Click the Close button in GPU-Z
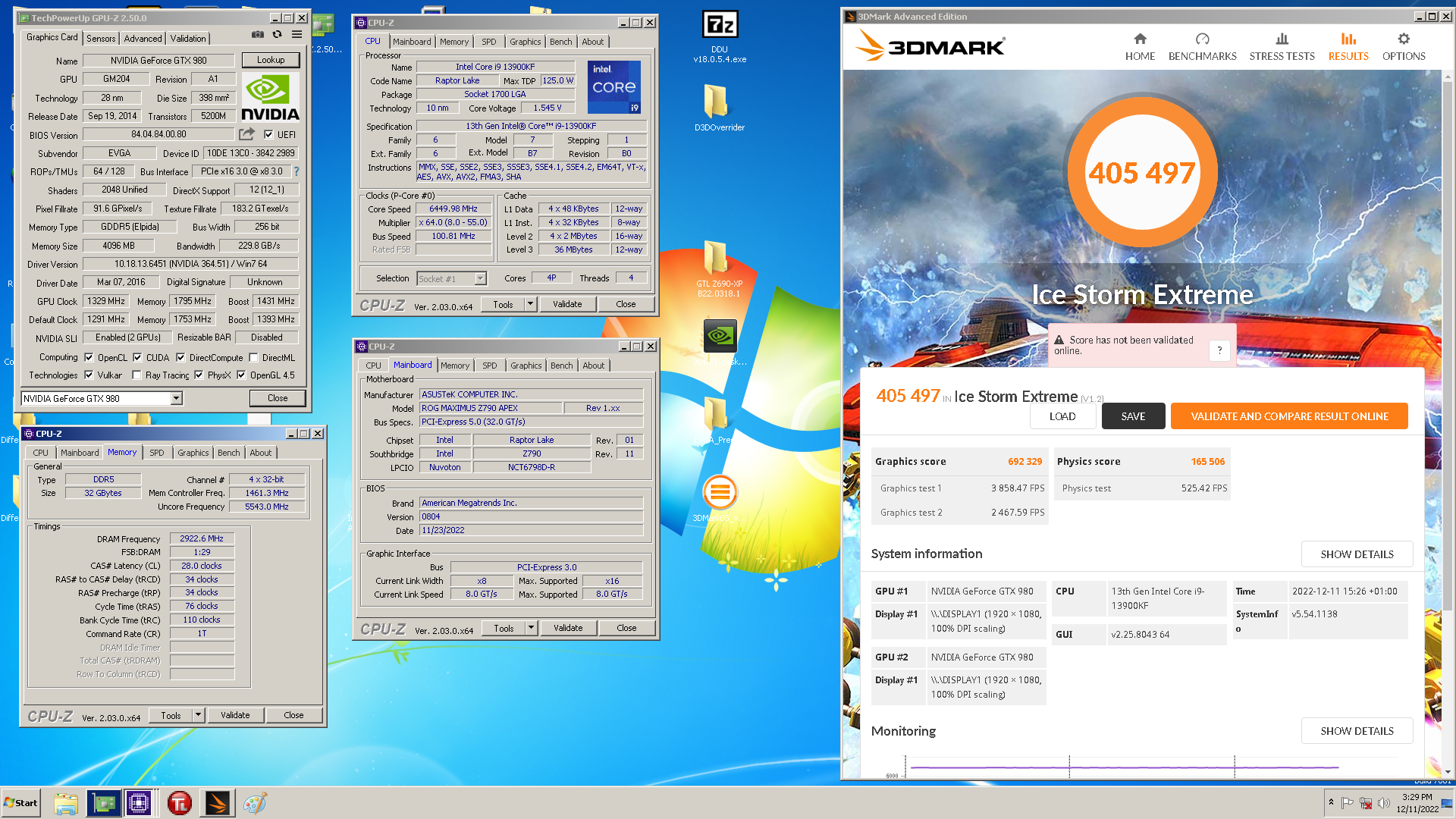Viewport: 1456px width, 819px height. click(278, 398)
